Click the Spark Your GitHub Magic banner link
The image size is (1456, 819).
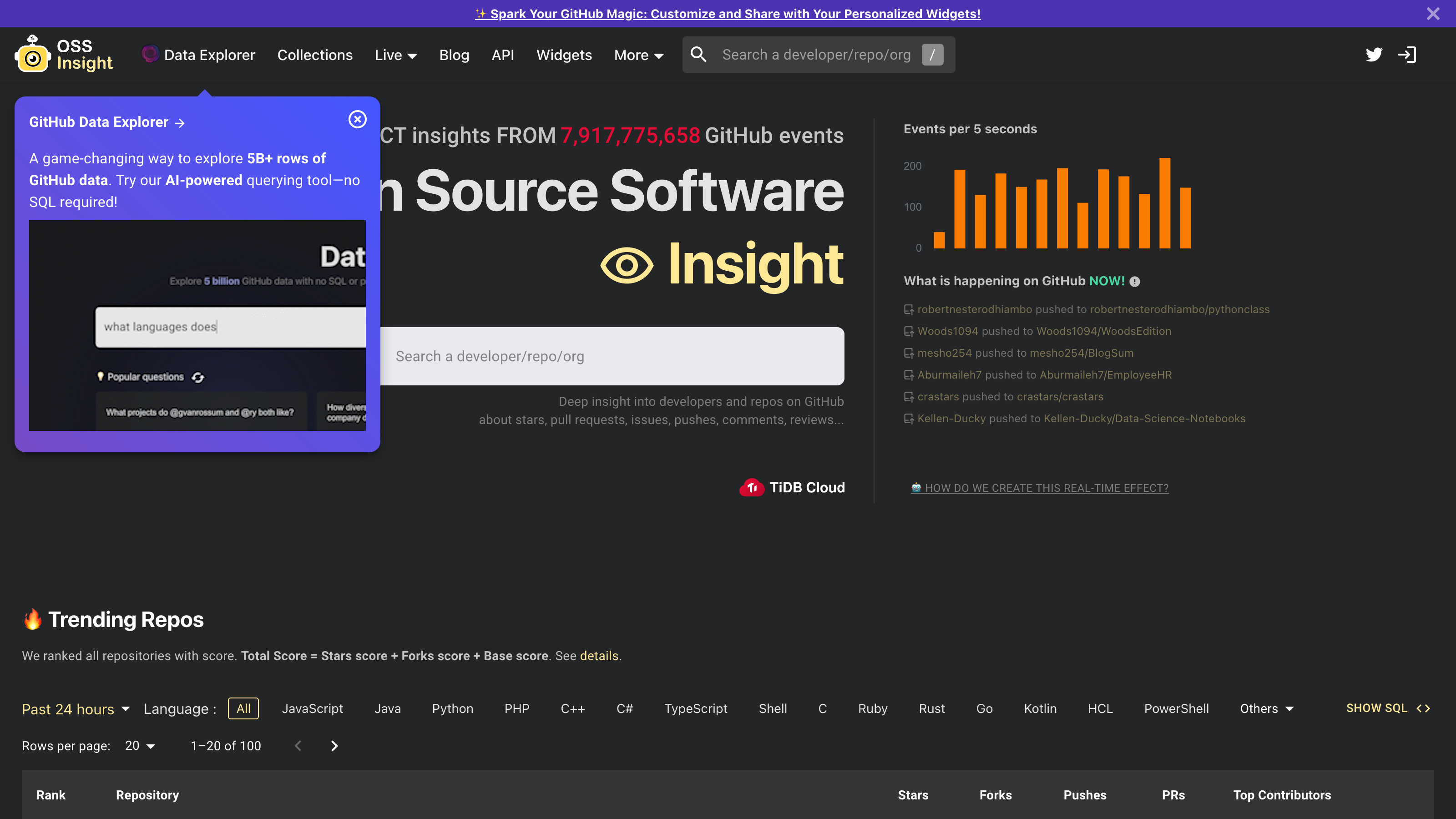tap(728, 14)
